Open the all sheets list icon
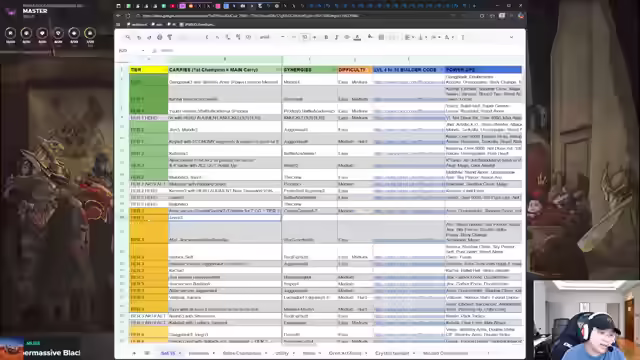Viewport: 640px width, 360px height. click(x=147, y=353)
